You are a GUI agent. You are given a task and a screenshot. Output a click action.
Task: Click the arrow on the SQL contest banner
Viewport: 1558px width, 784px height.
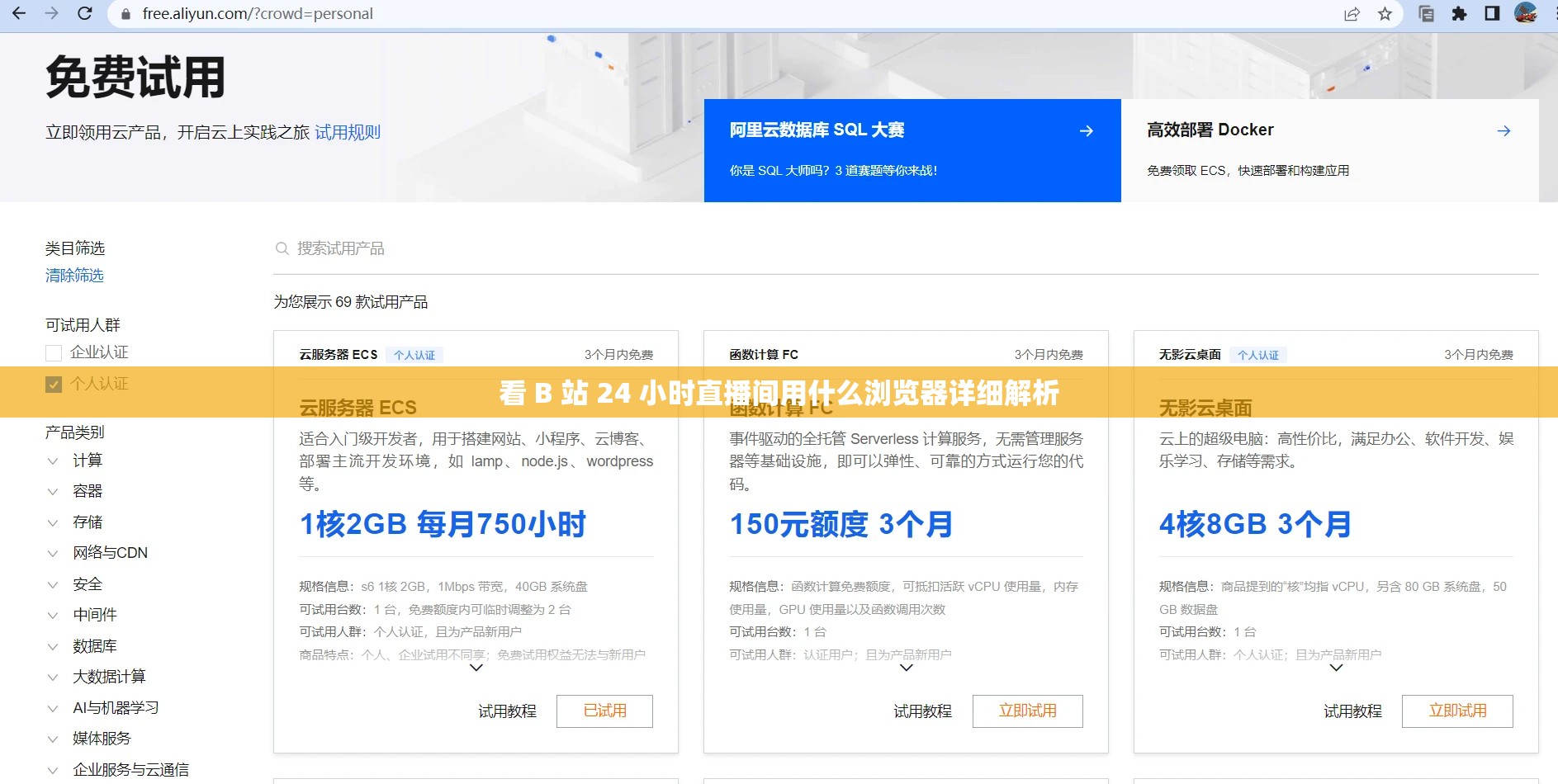click(1087, 131)
